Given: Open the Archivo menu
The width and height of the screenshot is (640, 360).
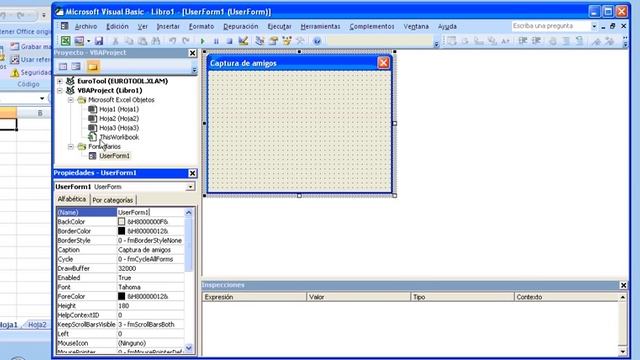Looking at the screenshot, I should [x=86, y=27].
